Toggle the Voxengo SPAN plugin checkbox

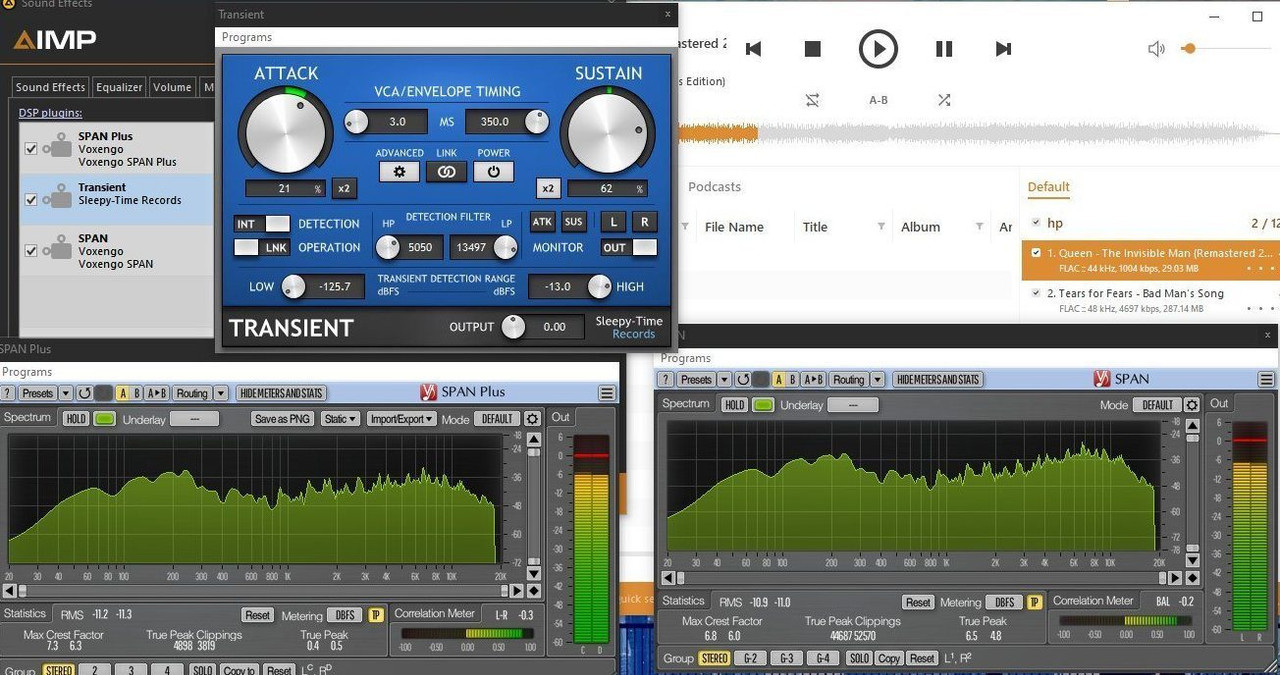coord(31,251)
